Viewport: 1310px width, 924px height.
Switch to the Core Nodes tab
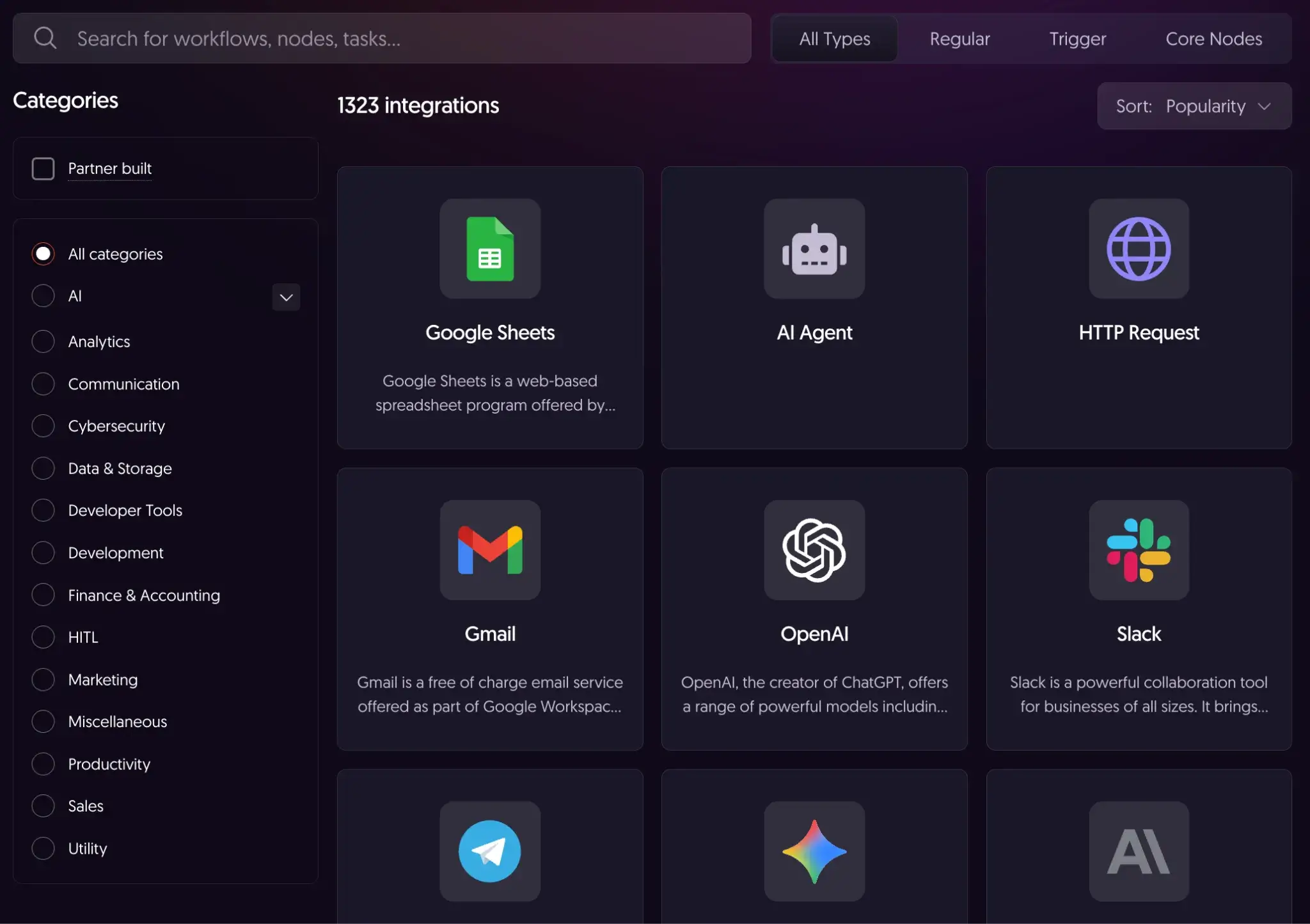[x=1213, y=39]
